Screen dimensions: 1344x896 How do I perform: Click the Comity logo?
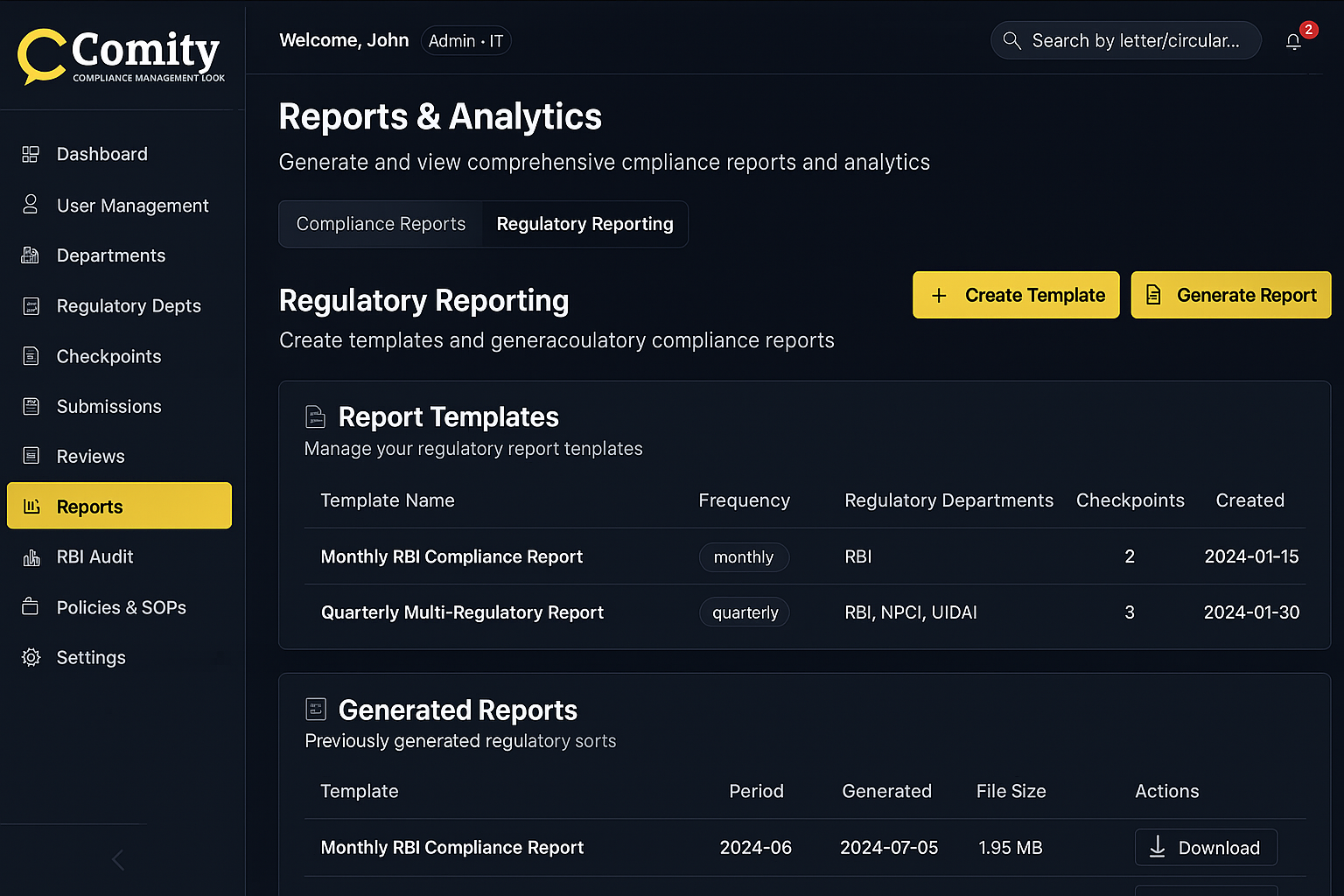click(x=121, y=56)
